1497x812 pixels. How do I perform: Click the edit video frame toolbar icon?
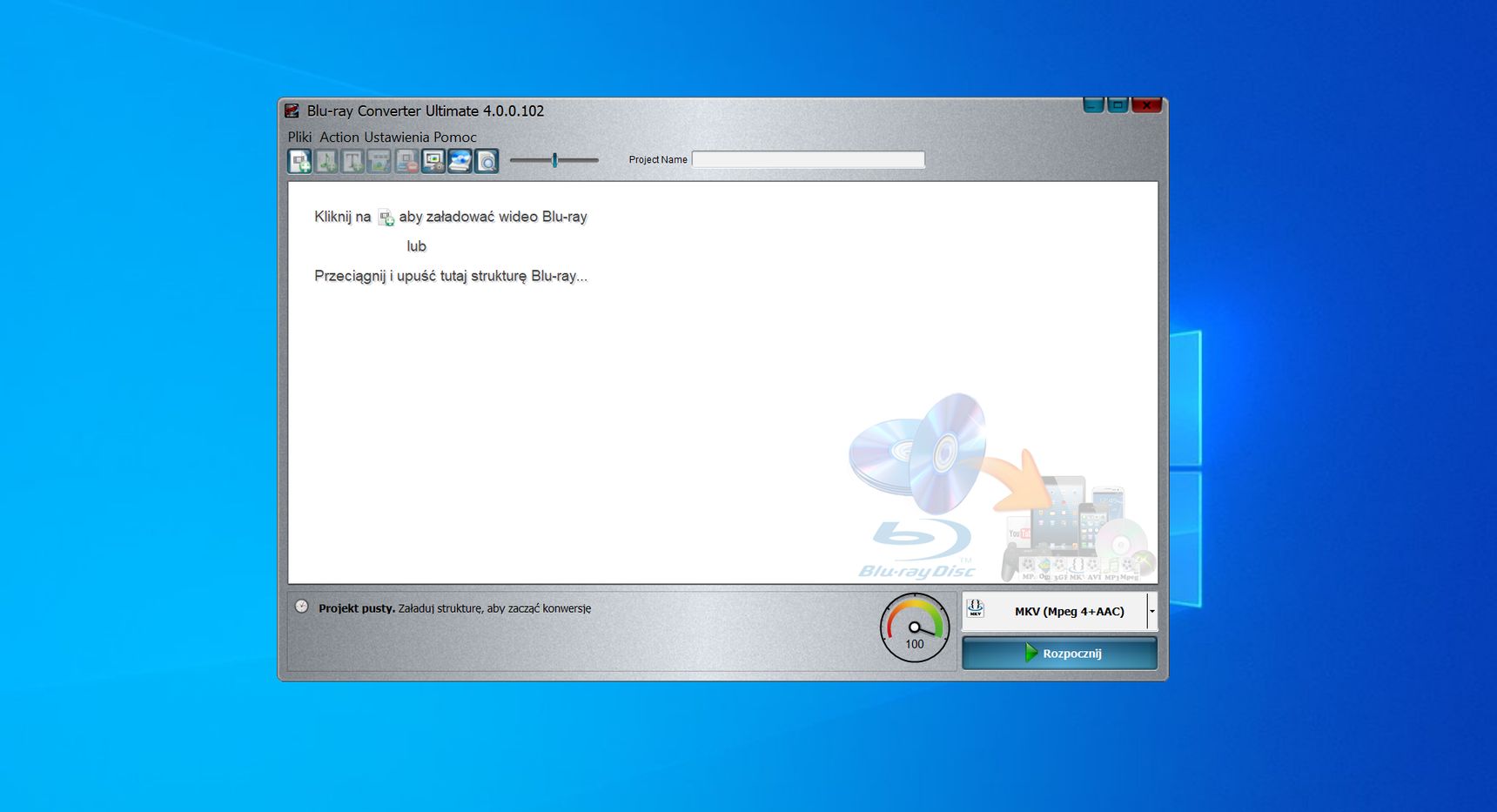[x=379, y=161]
